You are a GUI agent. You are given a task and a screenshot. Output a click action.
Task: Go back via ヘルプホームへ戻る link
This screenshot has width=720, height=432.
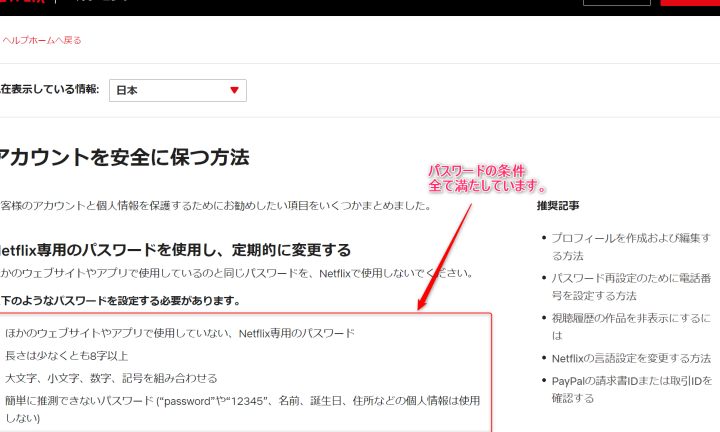41,40
